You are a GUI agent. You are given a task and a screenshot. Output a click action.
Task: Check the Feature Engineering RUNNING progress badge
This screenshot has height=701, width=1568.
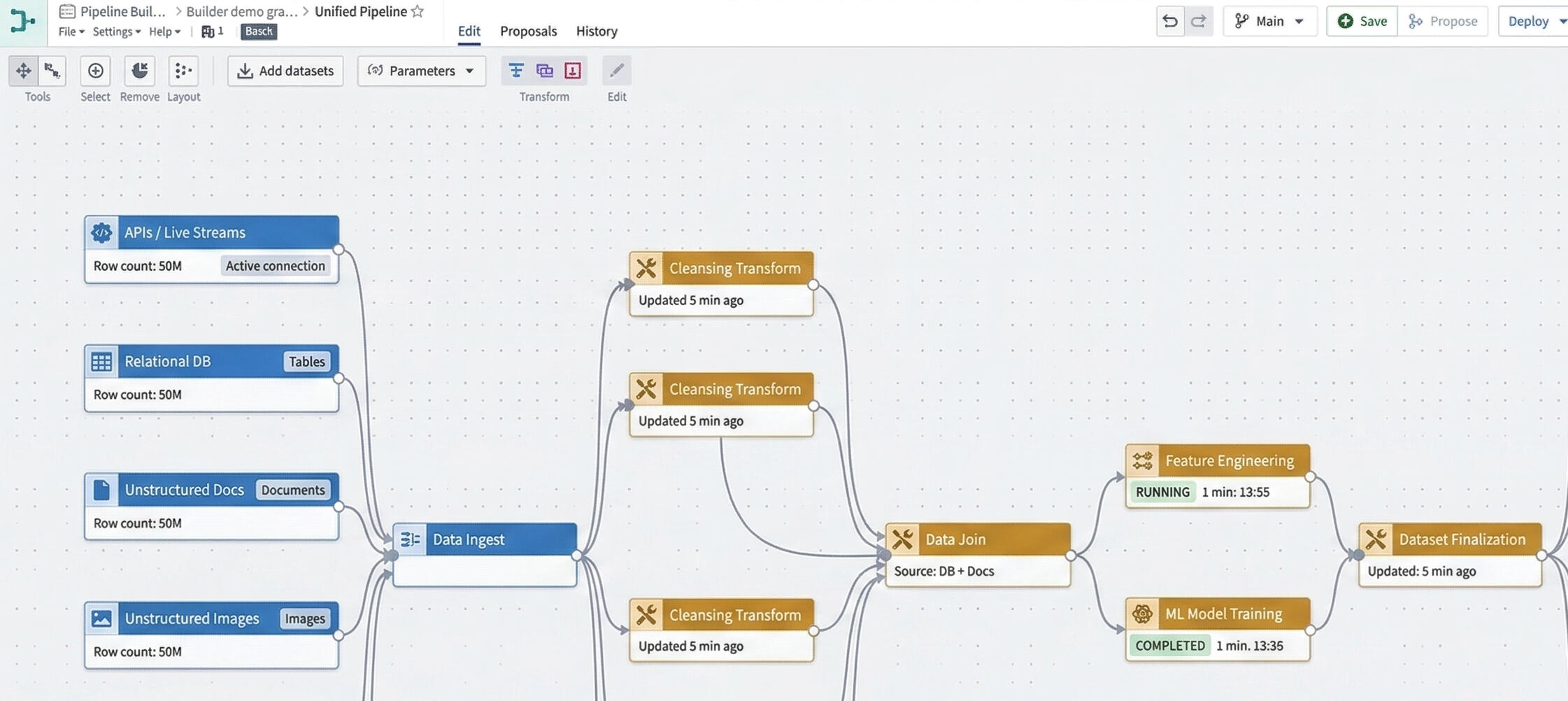pos(1162,492)
